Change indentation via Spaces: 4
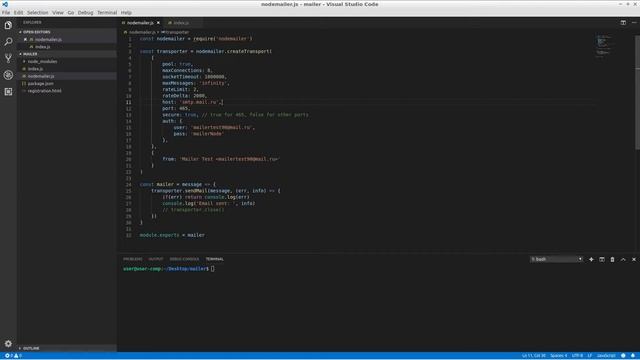 click(558, 356)
